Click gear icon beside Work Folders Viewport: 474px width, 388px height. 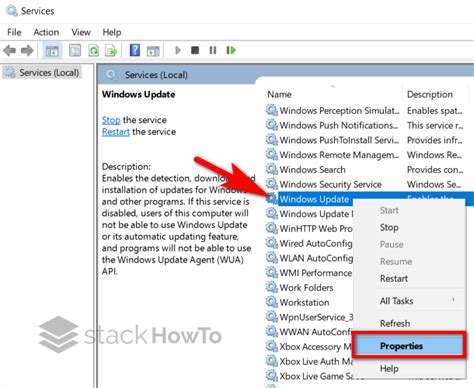click(272, 287)
